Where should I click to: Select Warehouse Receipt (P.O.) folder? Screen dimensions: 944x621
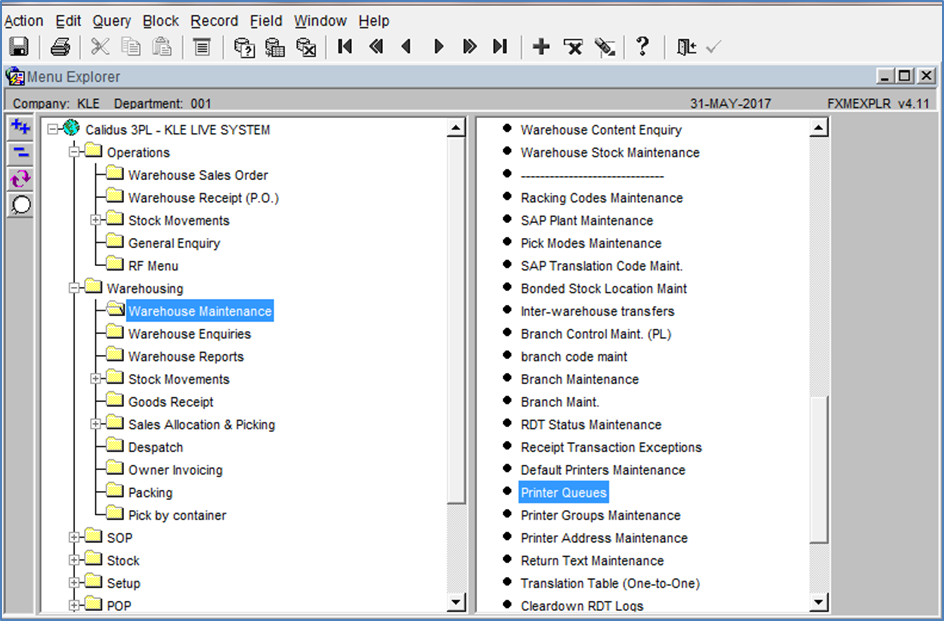point(203,198)
